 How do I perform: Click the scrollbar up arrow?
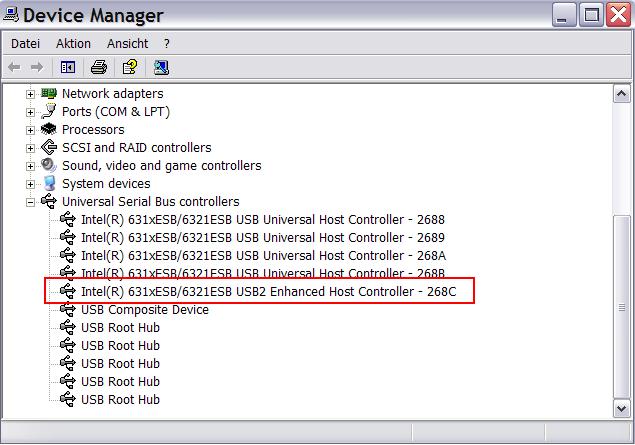622,94
